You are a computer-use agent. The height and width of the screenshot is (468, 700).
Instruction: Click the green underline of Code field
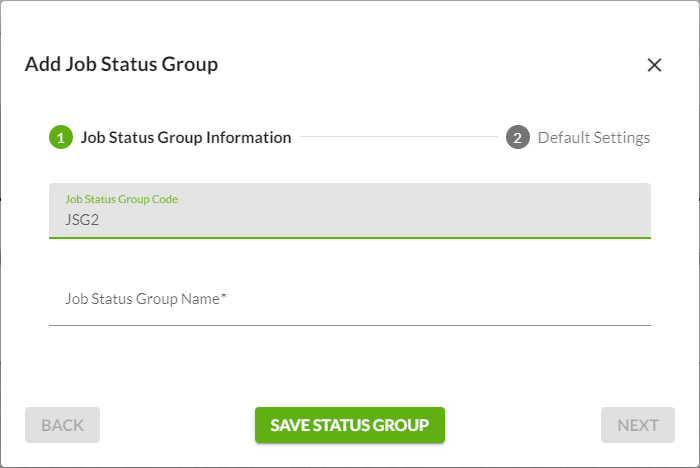tap(350, 238)
